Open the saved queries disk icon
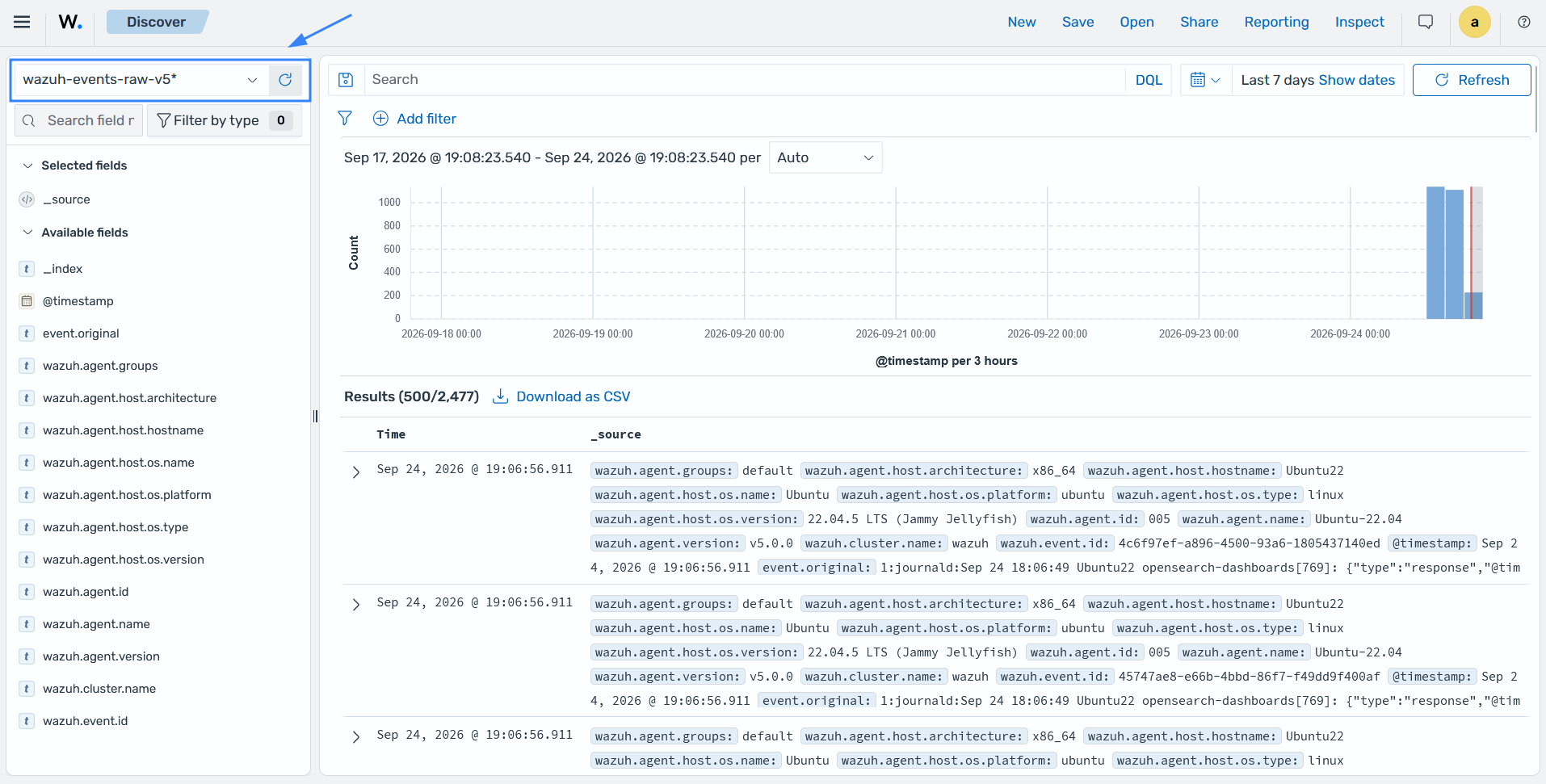Viewport: 1546px width, 784px height. point(346,79)
